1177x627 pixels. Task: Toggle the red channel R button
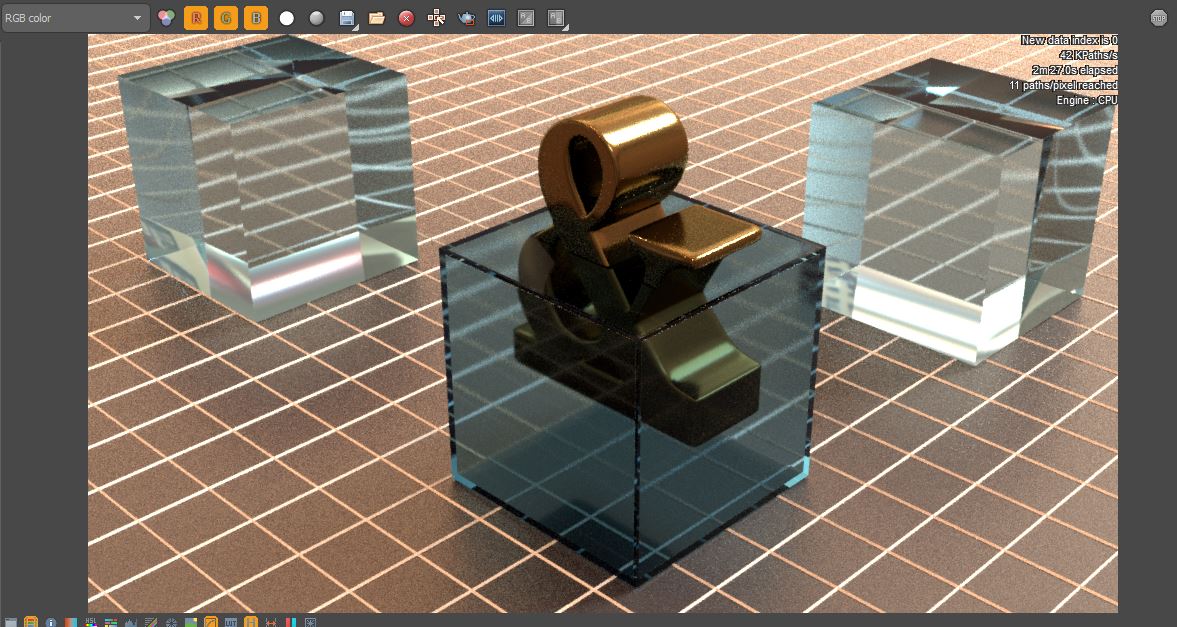point(196,18)
